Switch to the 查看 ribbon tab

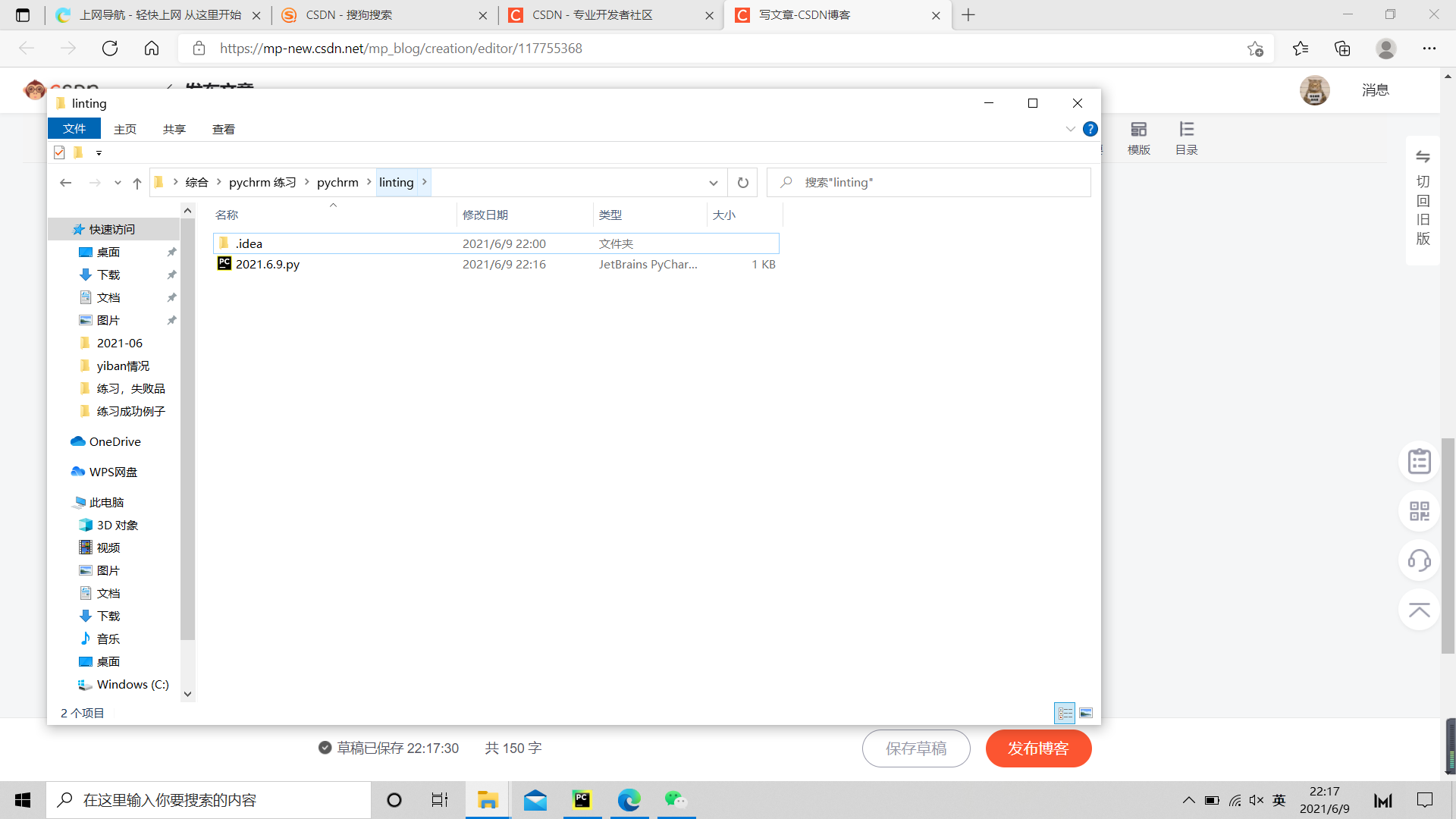[222, 129]
